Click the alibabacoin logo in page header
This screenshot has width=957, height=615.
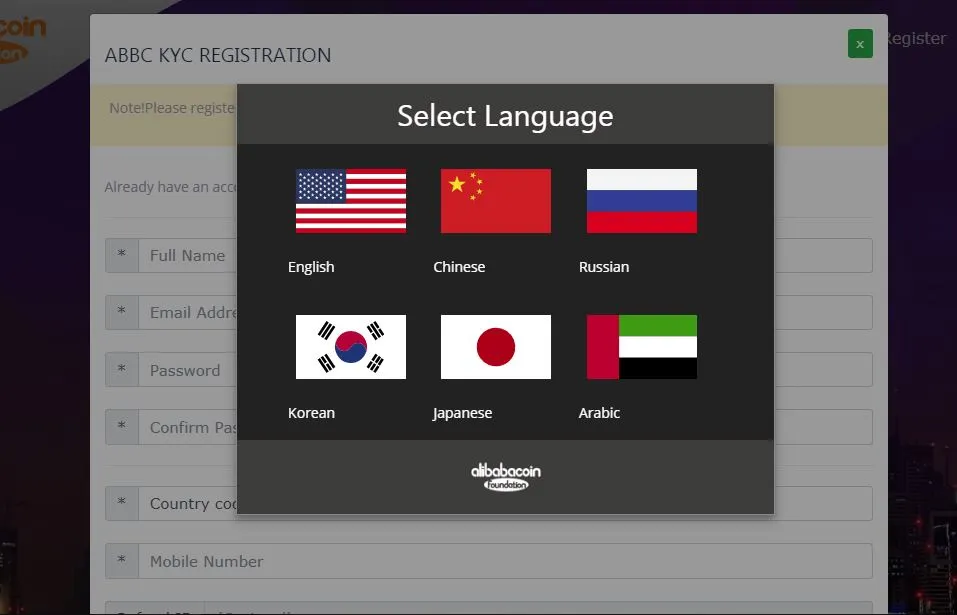click(x=23, y=38)
